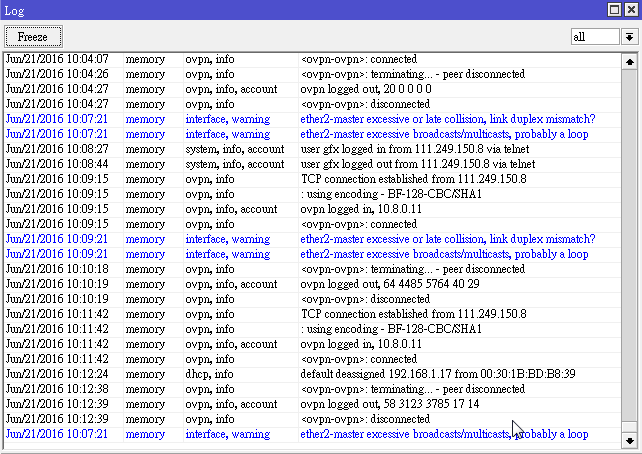Select the 10:04:07 connected log entry

point(313,59)
